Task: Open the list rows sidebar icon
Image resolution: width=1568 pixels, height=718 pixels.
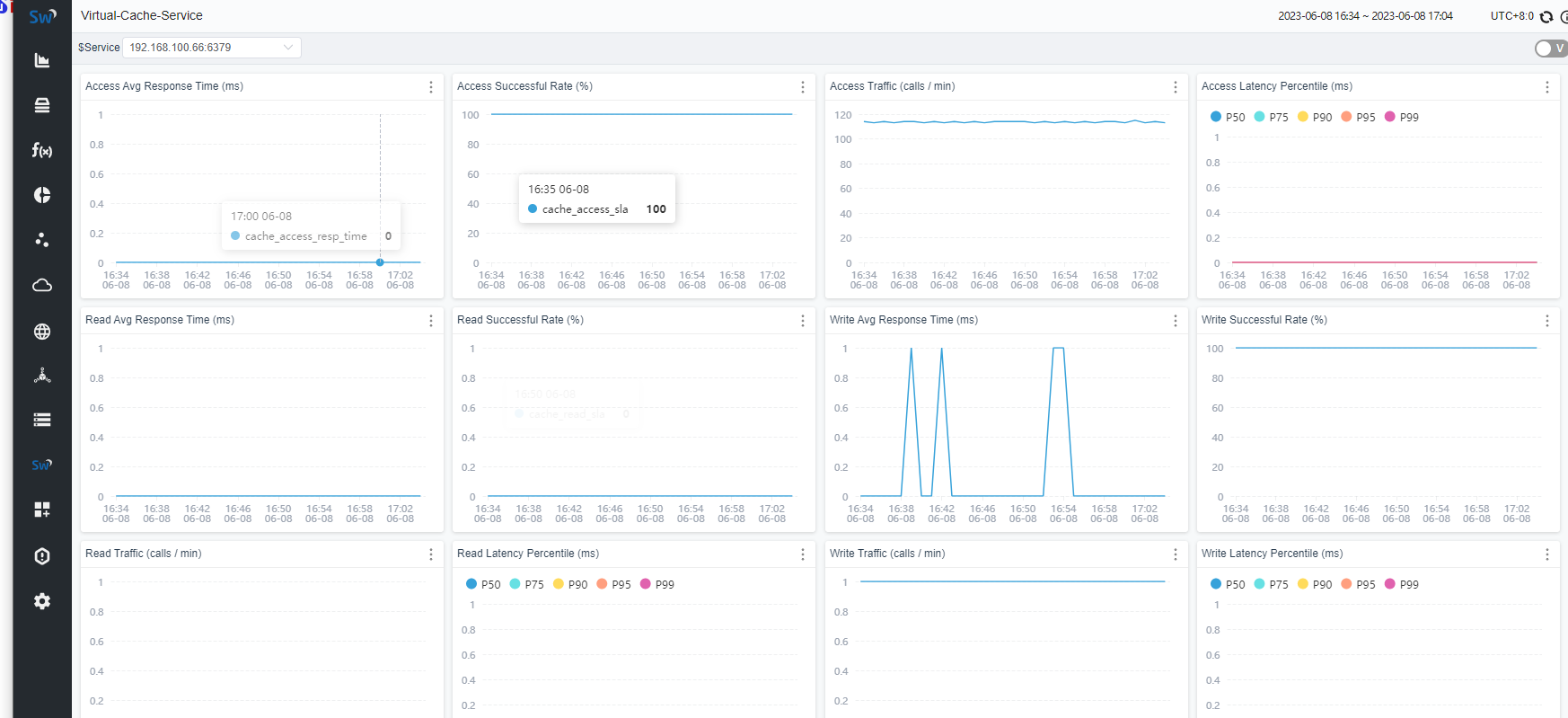Action: (x=42, y=420)
